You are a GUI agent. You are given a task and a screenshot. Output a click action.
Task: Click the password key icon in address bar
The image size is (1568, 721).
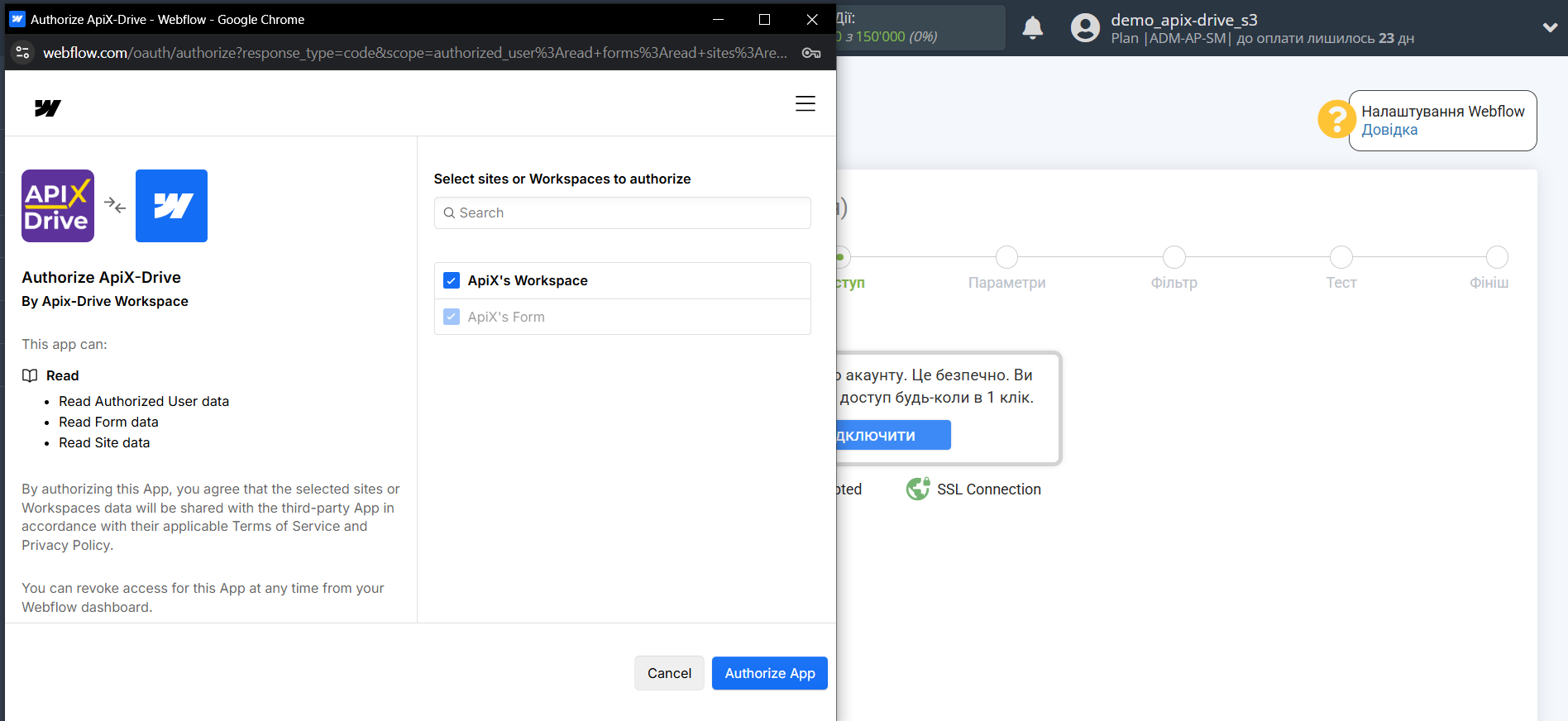pyautogui.click(x=811, y=53)
